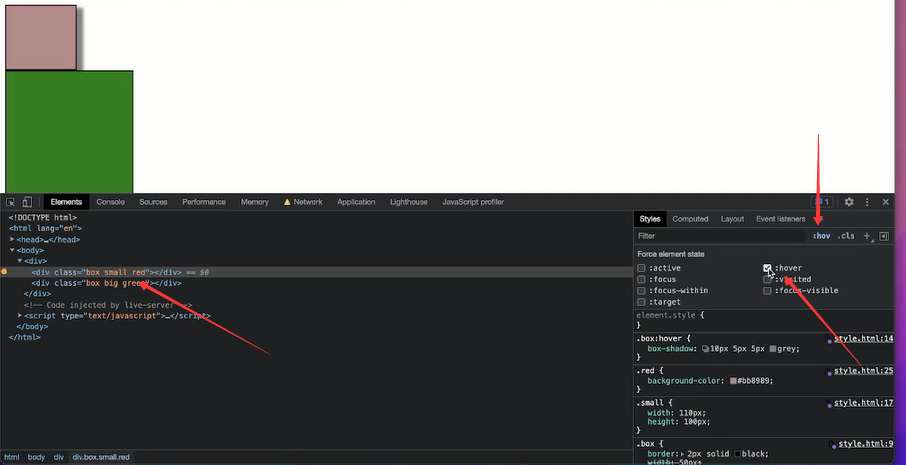The width and height of the screenshot is (906, 465).
Task: Open DevTools settings gear
Action: [849, 202]
